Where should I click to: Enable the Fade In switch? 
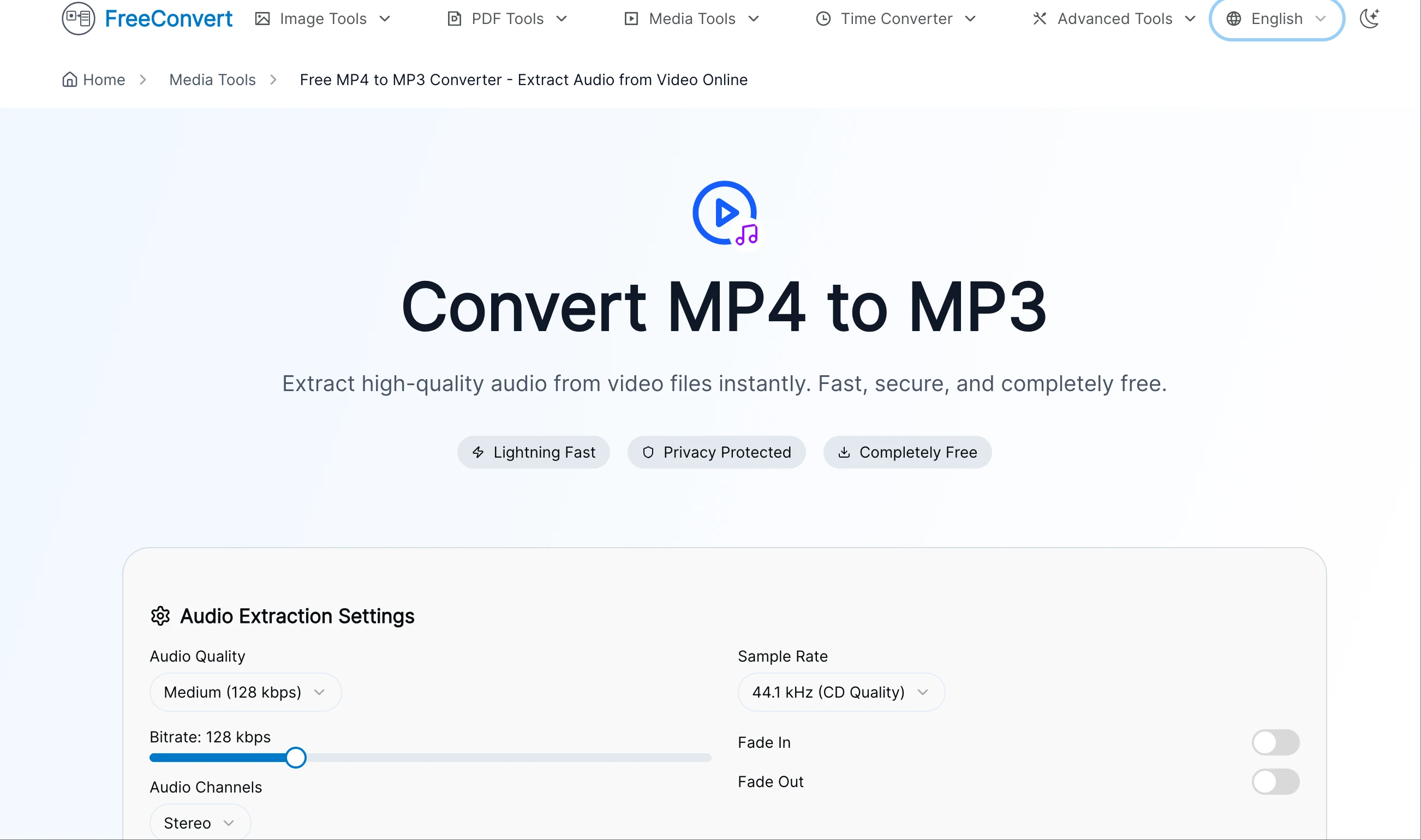coord(1275,742)
